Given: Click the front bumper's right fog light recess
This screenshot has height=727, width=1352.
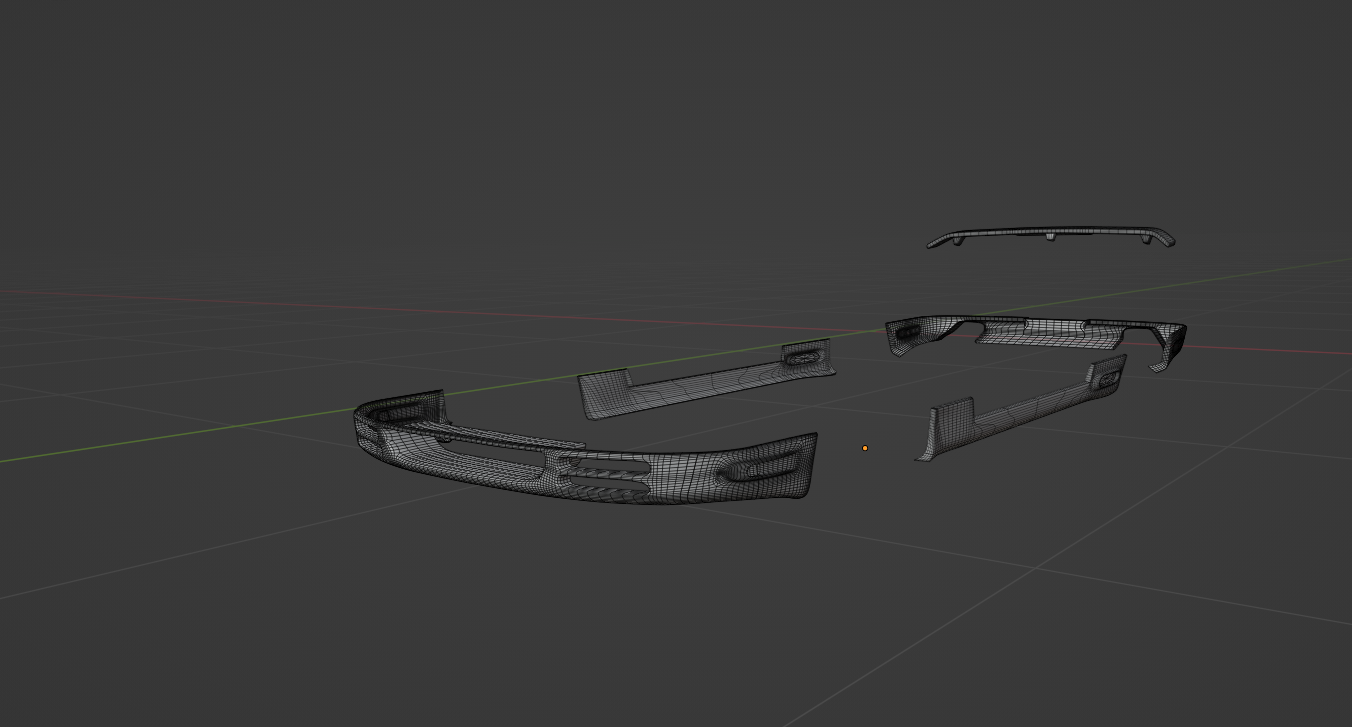Looking at the screenshot, I should tap(760, 468).
